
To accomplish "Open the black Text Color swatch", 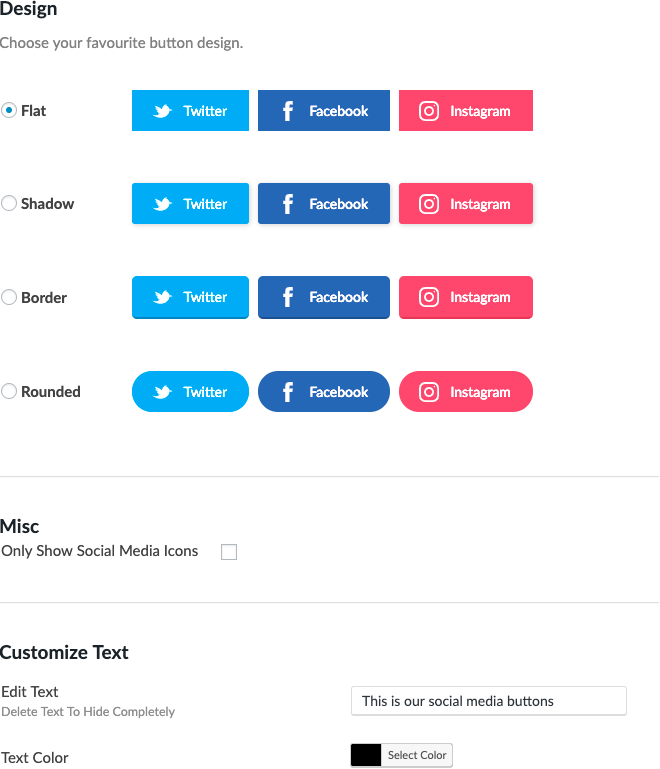I will [366, 755].
